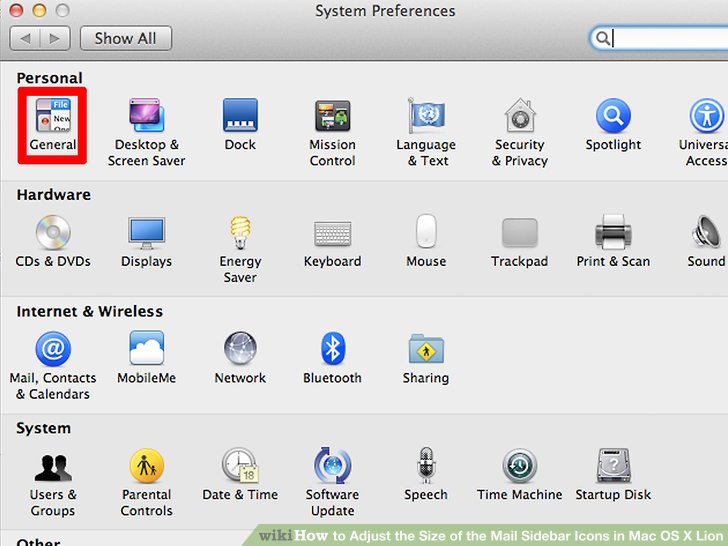Open Users & Groups preferences

tap(53, 484)
